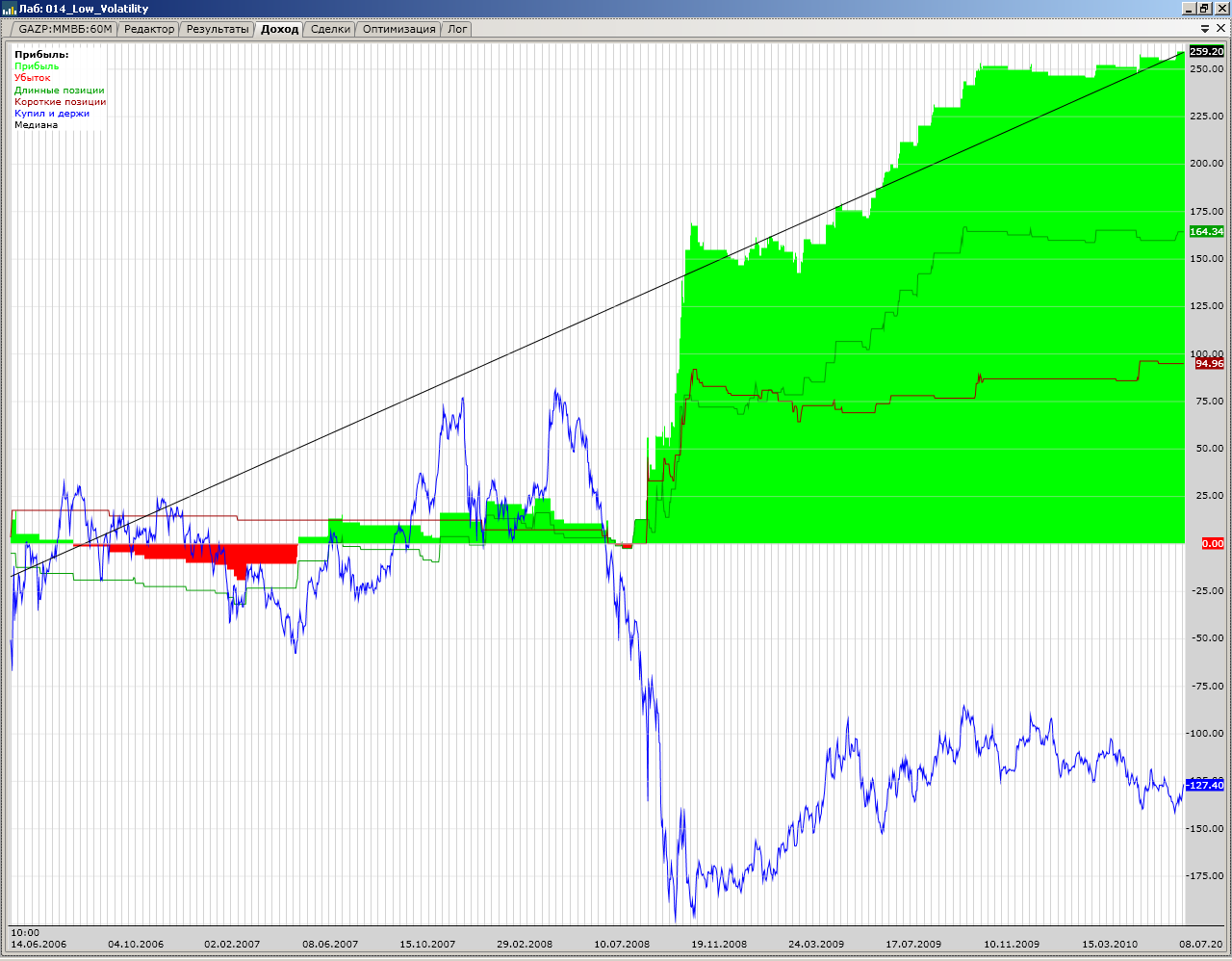Open the tab list dropdown arrow
The height and width of the screenshot is (961, 1232).
click(x=1205, y=29)
